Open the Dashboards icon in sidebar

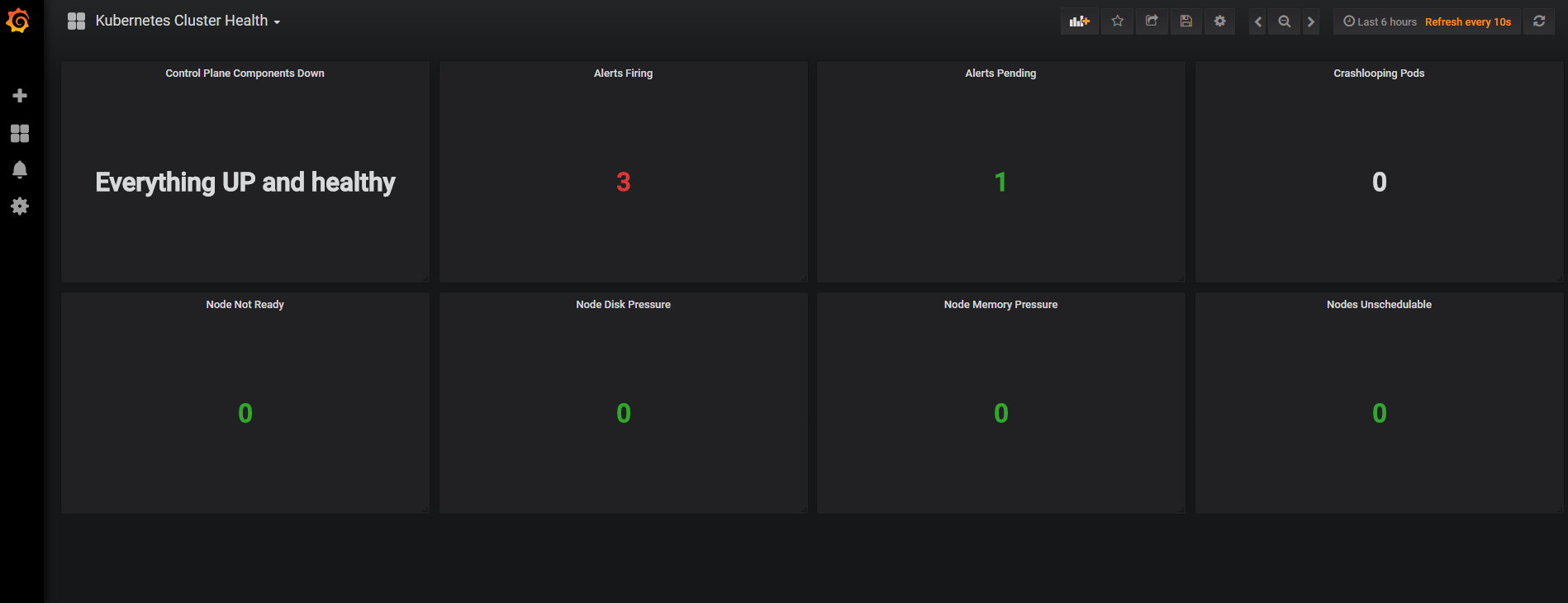click(x=20, y=133)
